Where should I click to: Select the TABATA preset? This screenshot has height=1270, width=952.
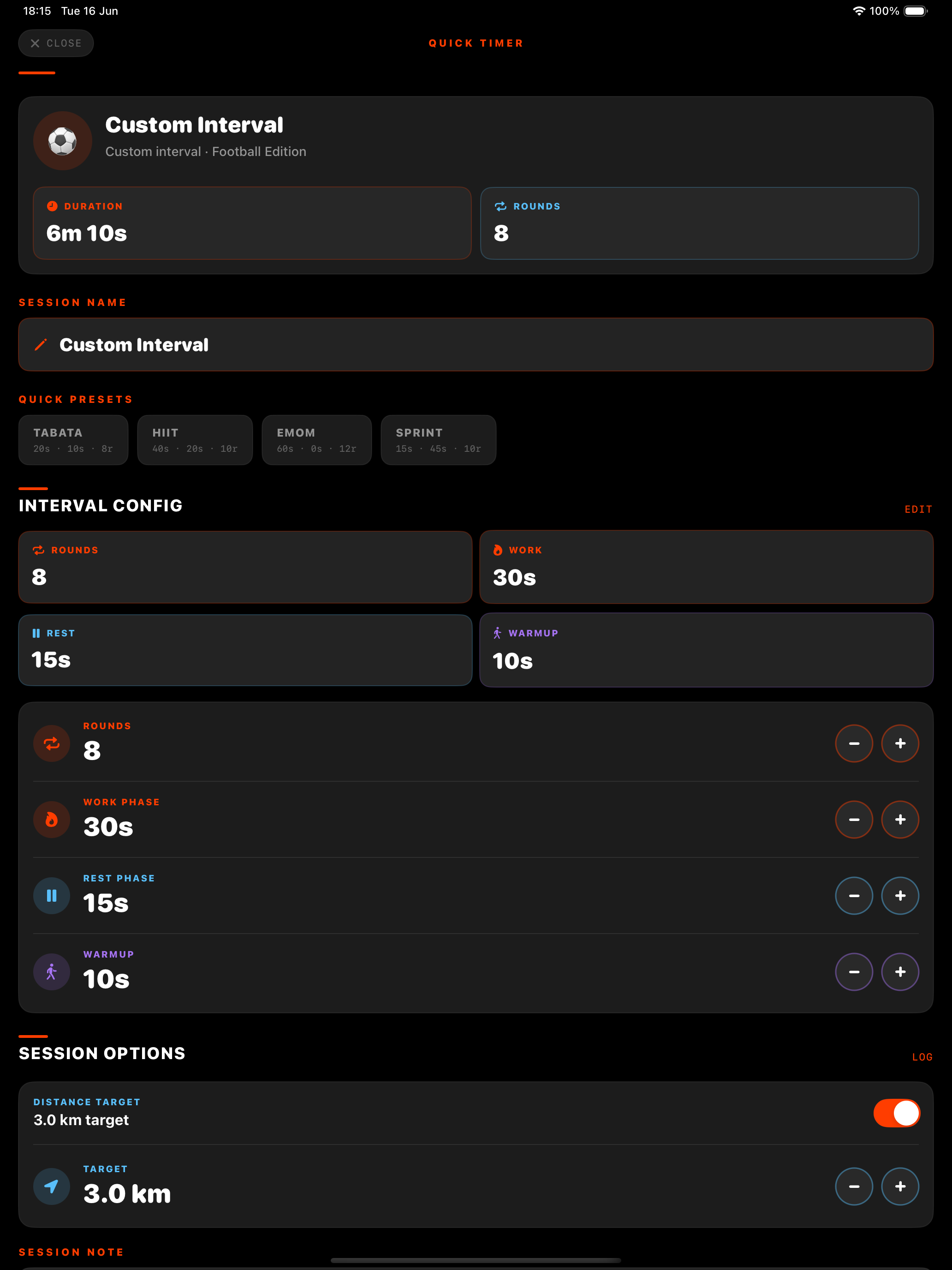point(73,440)
